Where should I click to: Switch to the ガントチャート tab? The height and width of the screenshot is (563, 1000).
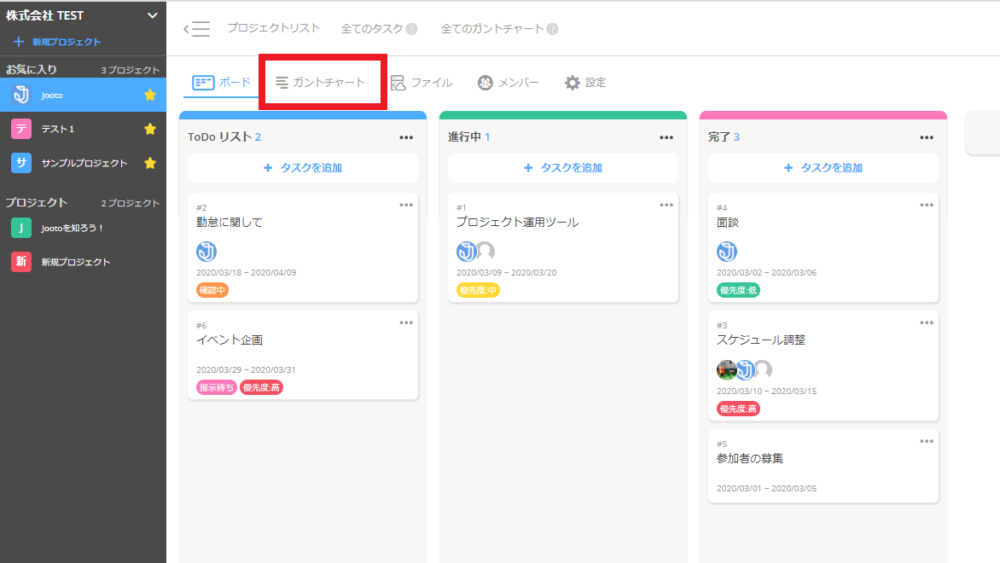point(321,82)
